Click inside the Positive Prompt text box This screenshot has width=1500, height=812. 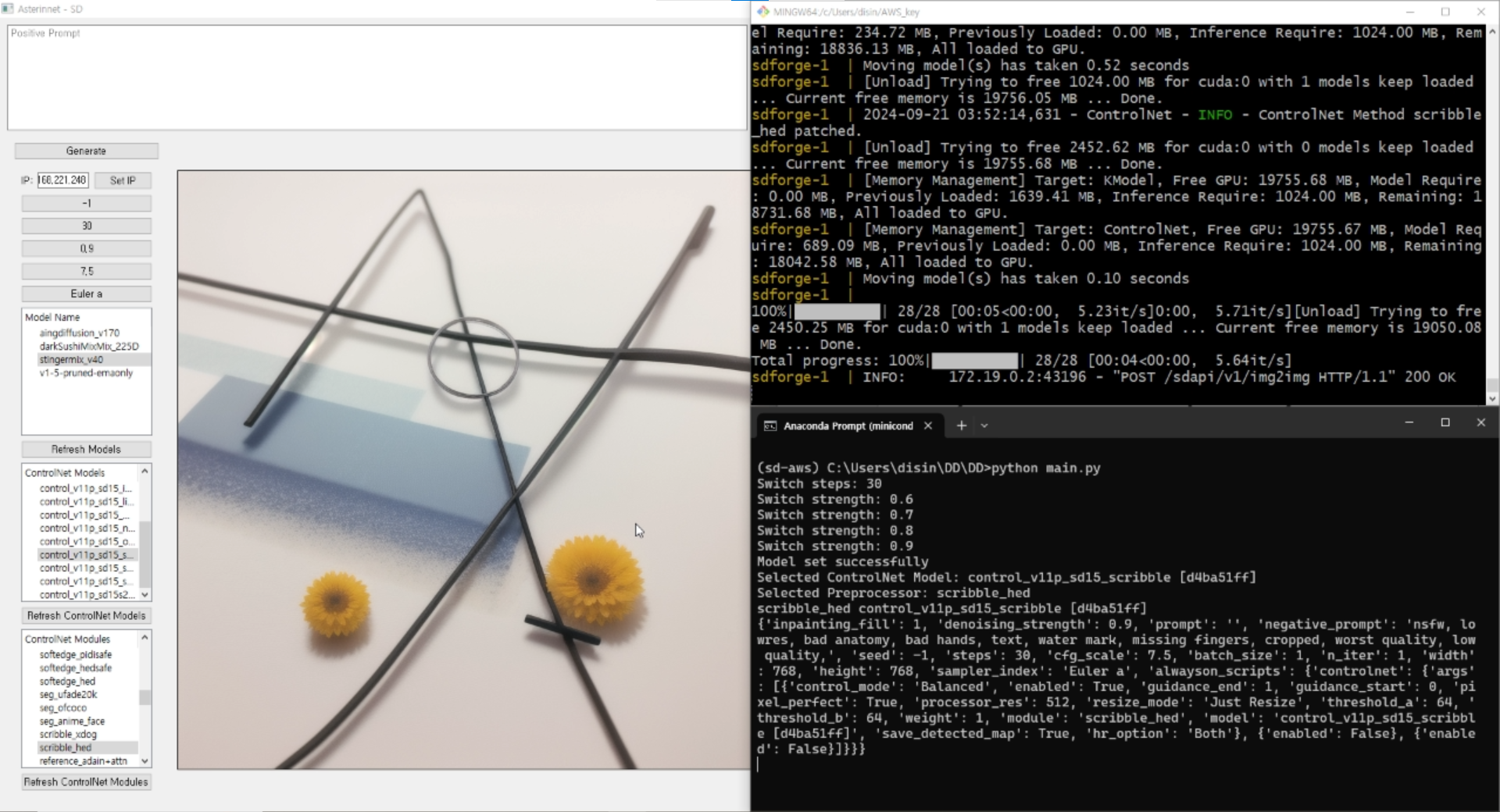tap(377, 77)
